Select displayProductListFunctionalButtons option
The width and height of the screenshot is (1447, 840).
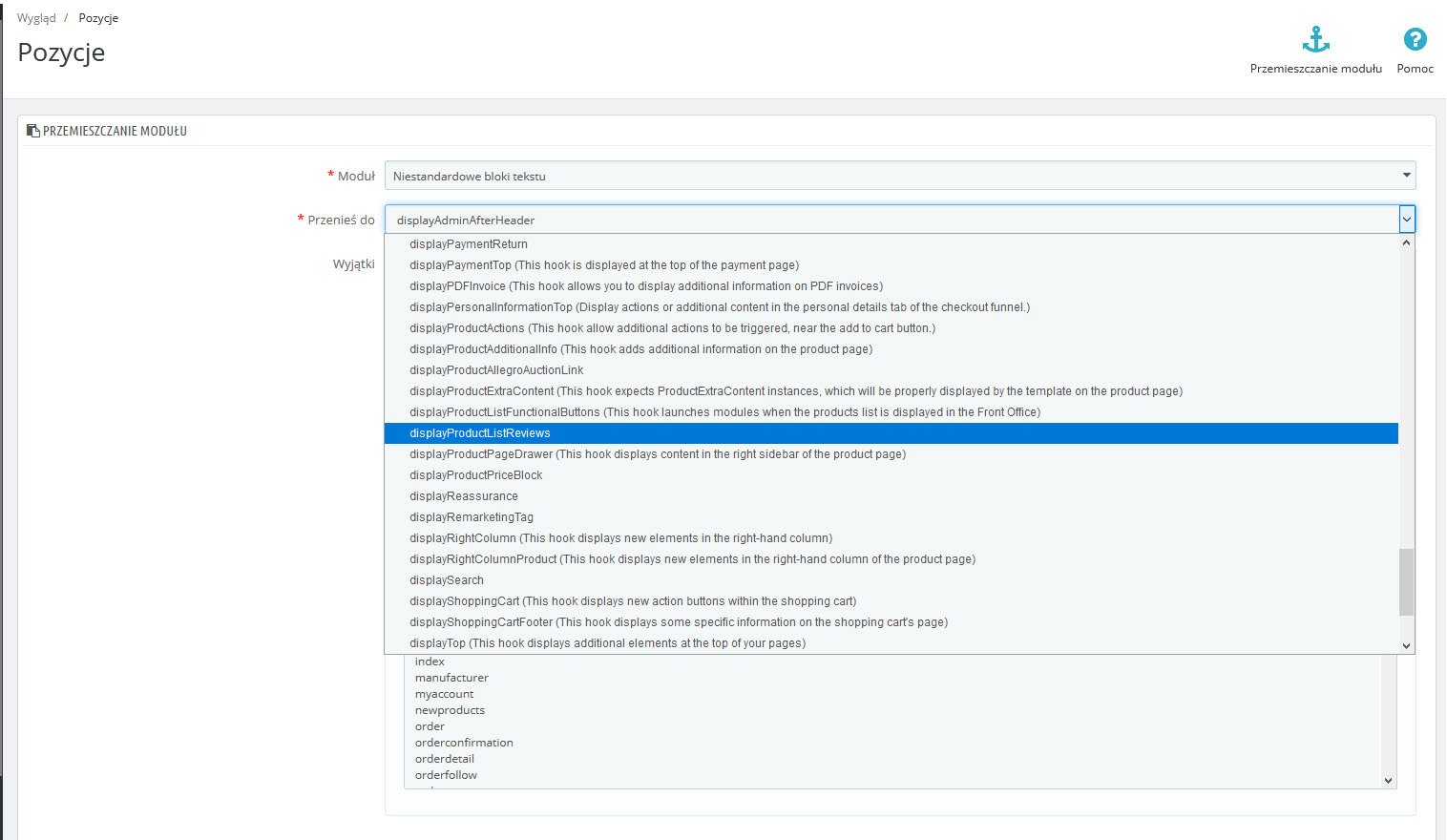891,412
